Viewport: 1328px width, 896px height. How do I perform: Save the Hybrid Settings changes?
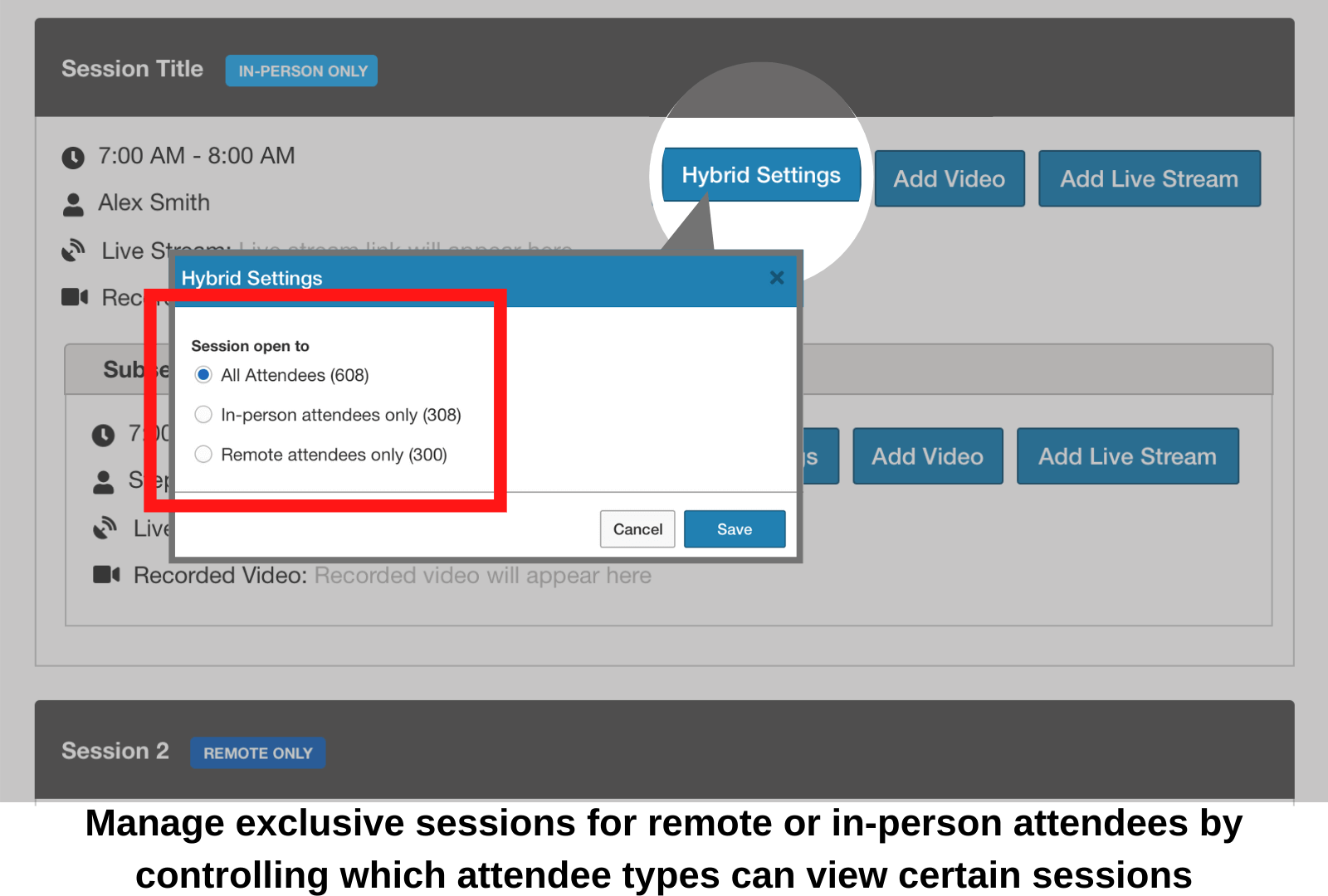(734, 528)
